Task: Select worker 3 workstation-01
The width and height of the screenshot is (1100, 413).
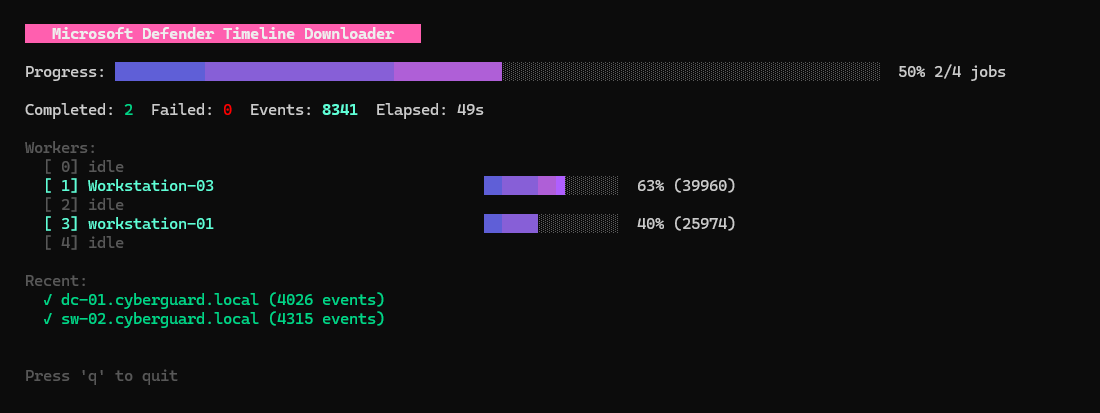Action: point(129,224)
